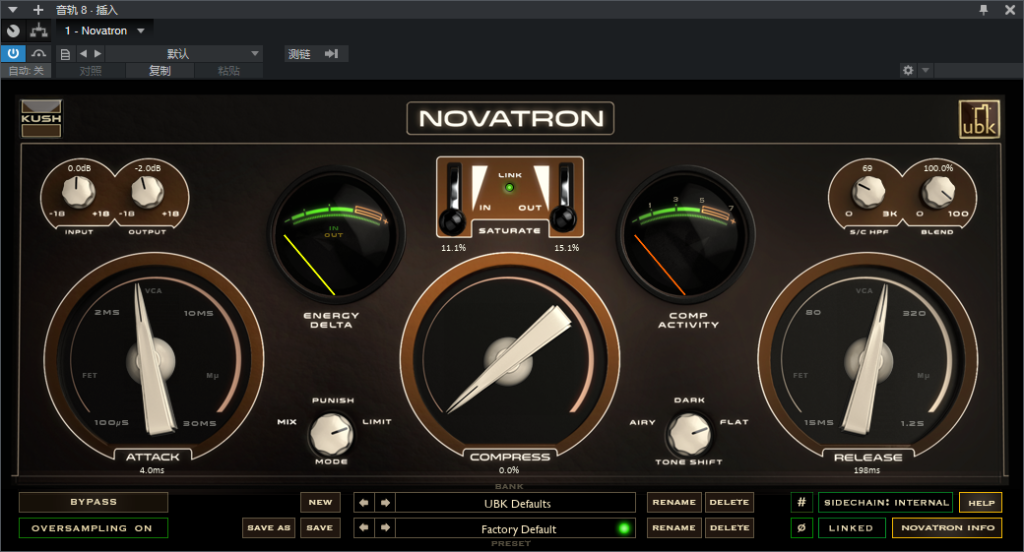The height and width of the screenshot is (552, 1024).
Task: Click the bank DELETE button
Action: point(729,502)
